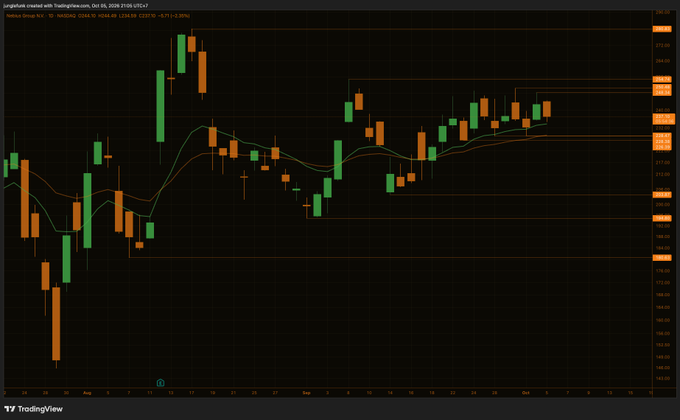The image size is (680, 420).
Task: Select the 203.87 price label on the axis
Action: pyautogui.click(x=662, y=195)
